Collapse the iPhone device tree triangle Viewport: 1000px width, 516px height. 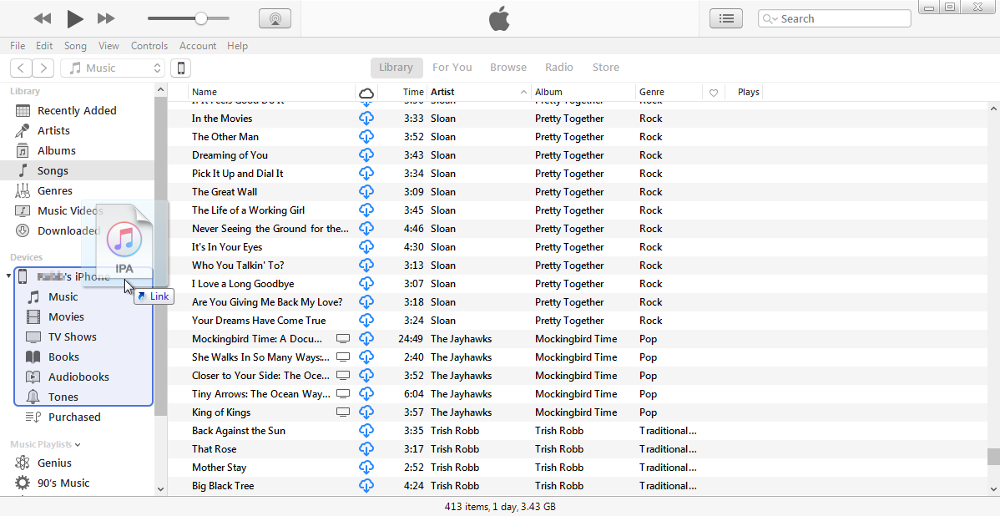tap(8, 276)
